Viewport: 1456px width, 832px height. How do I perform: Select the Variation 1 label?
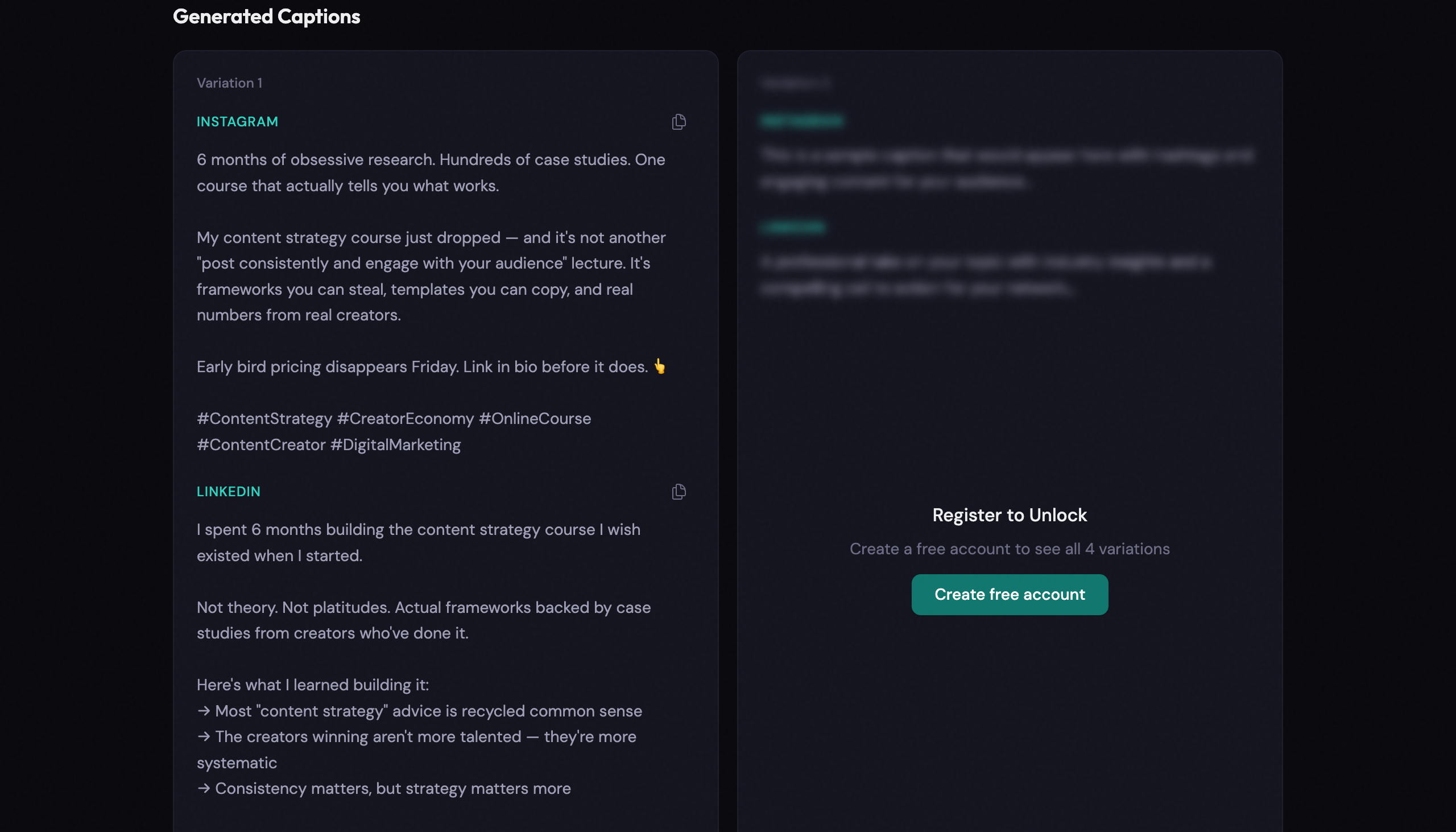229,83
